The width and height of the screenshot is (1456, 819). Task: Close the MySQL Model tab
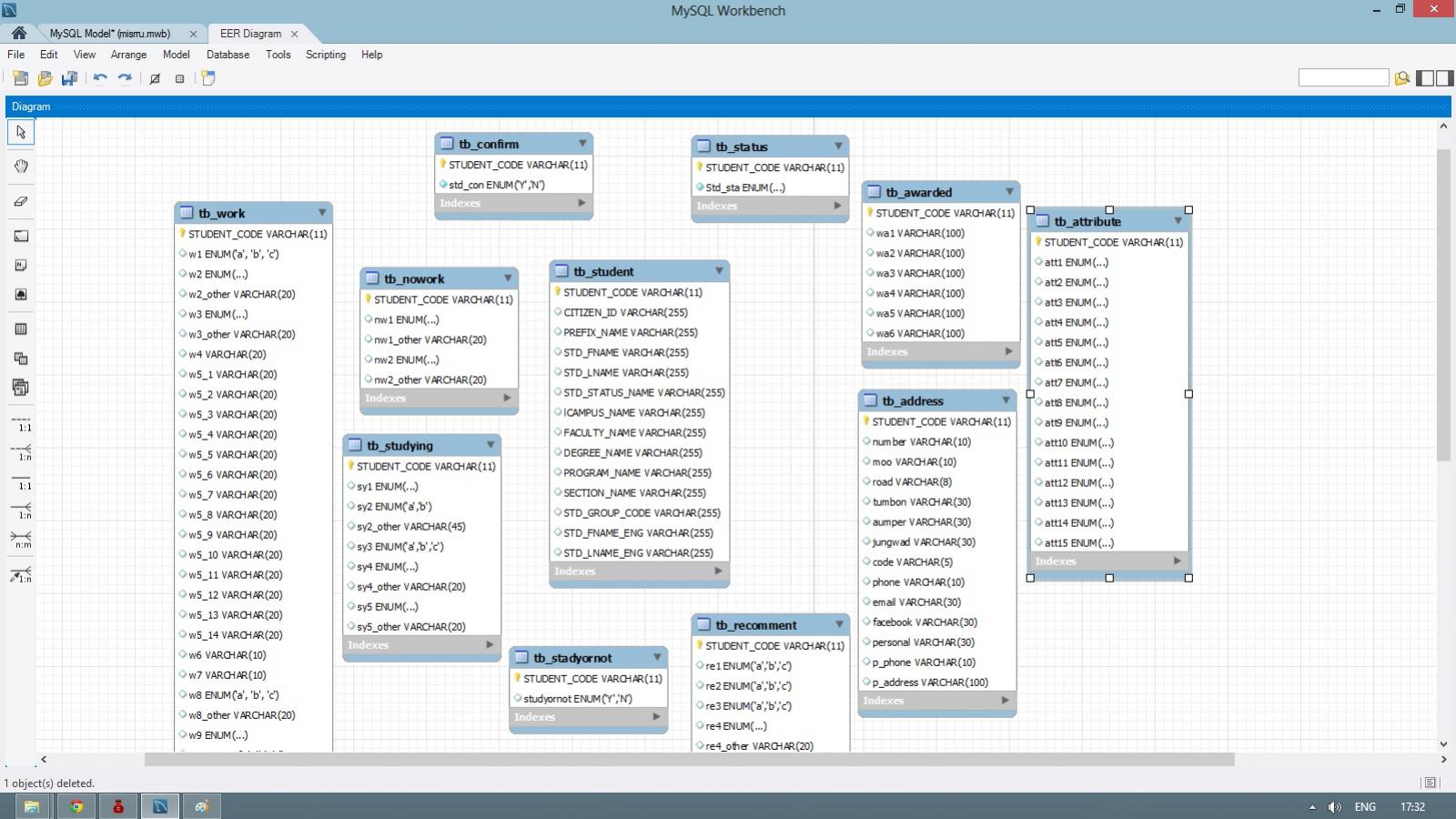pyautogui.click(x=193, y=34)
